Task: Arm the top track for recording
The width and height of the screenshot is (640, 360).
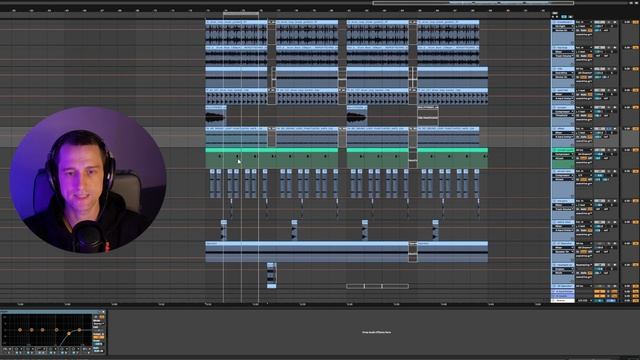Action: click(615, 22)
